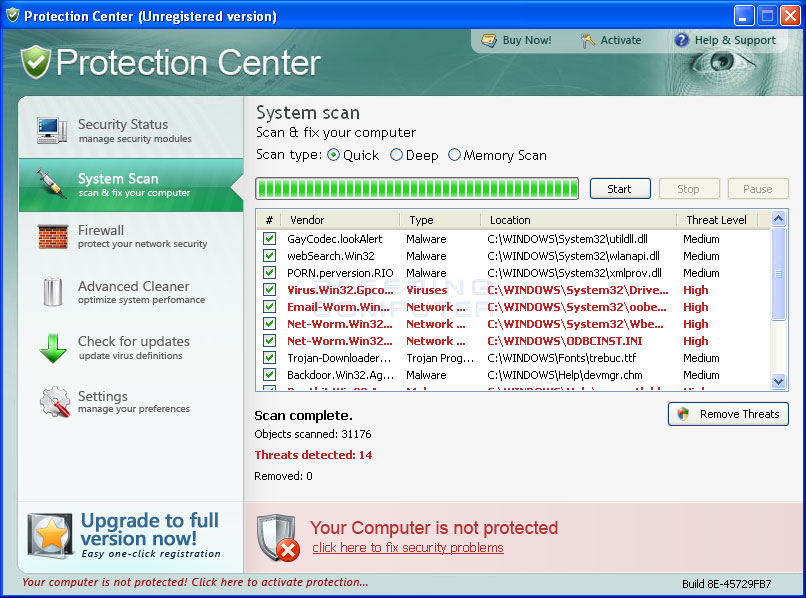Uncheck the Wbe... location threat checkbox
806x598 pixels.
(269, 323)
